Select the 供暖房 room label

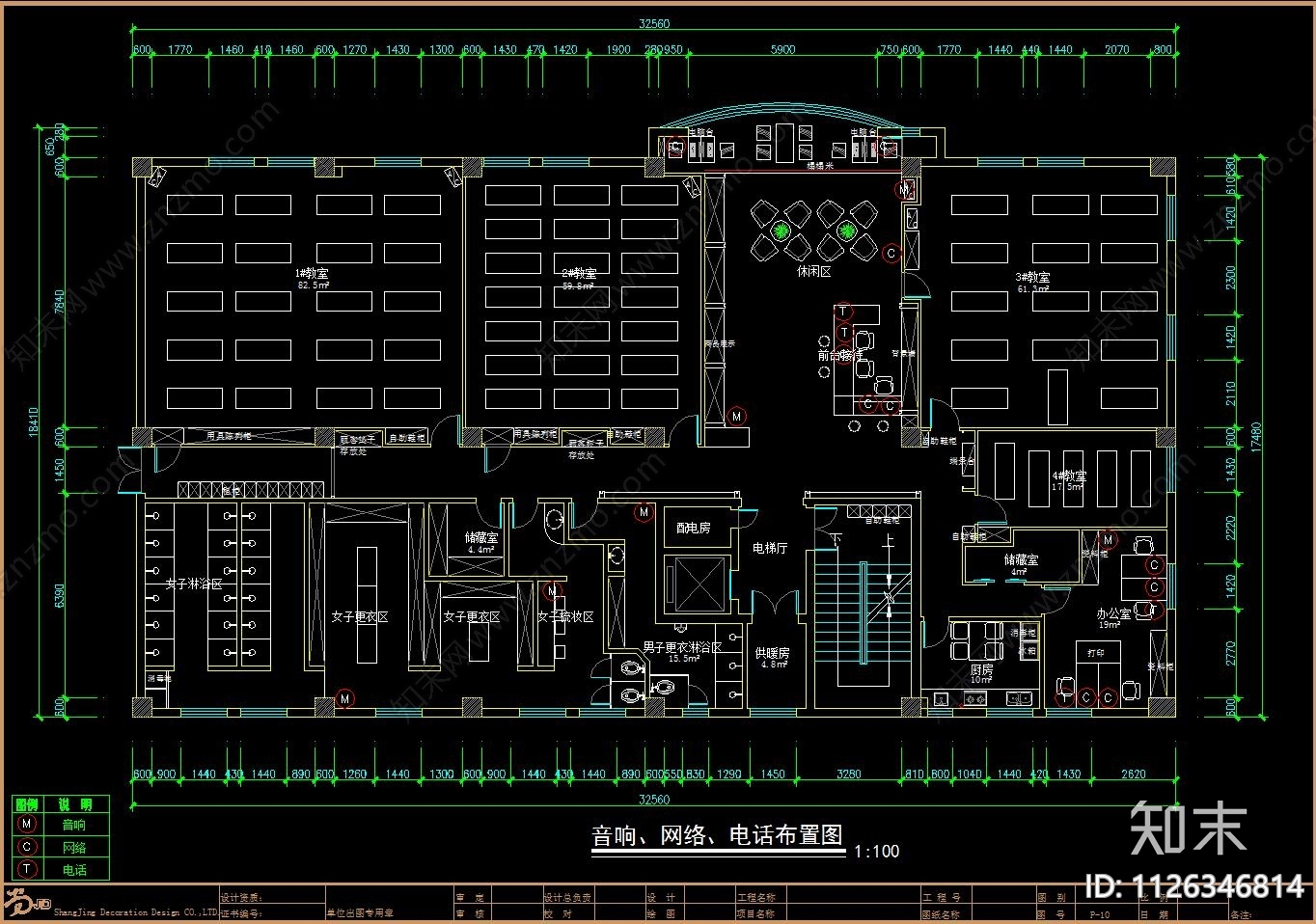[x=772, y=653]
